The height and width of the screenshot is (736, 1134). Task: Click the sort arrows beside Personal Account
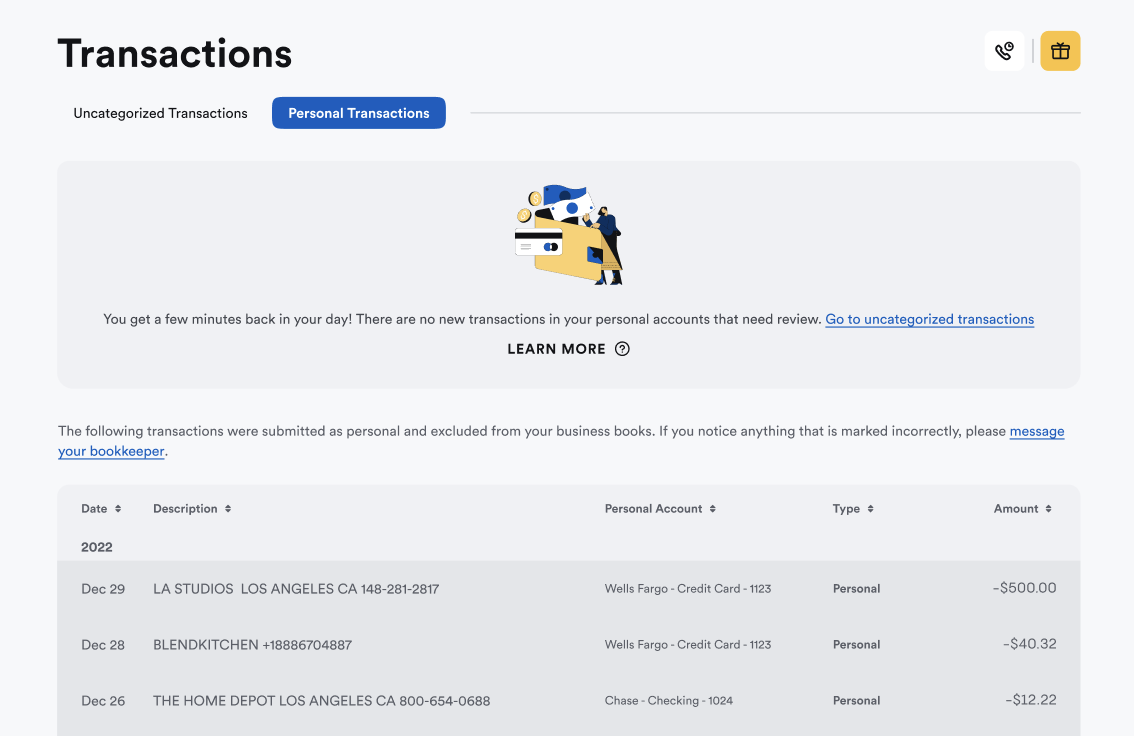pyautogui.click(x=711, y=508)
